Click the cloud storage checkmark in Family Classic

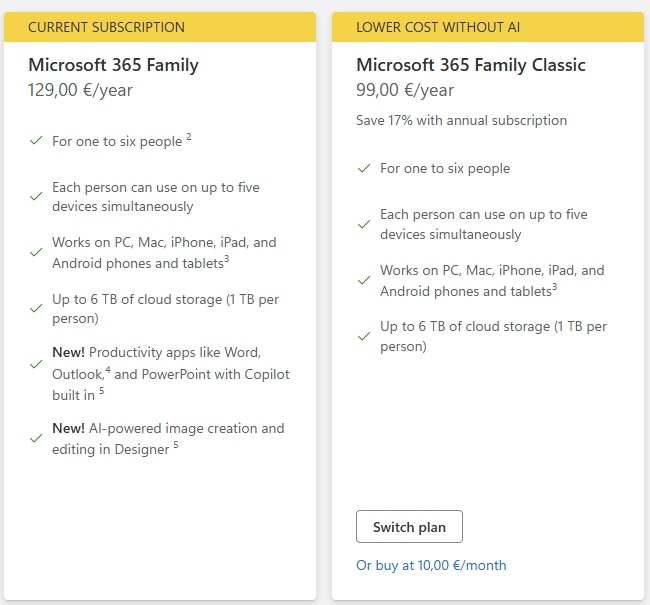[364, 336]
